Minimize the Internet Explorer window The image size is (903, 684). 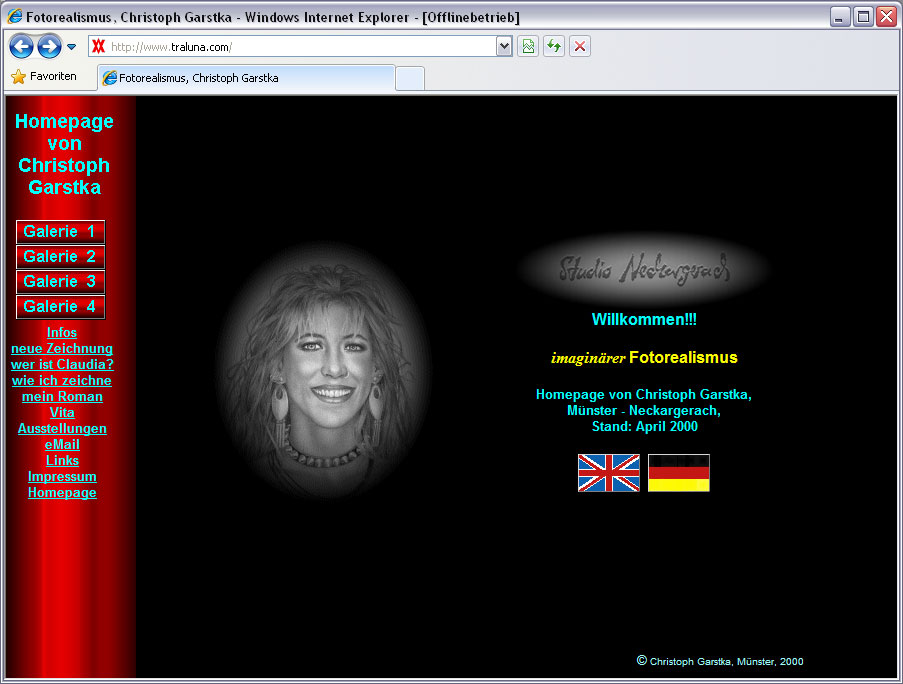pyautogui.click(x=840, y=17)
